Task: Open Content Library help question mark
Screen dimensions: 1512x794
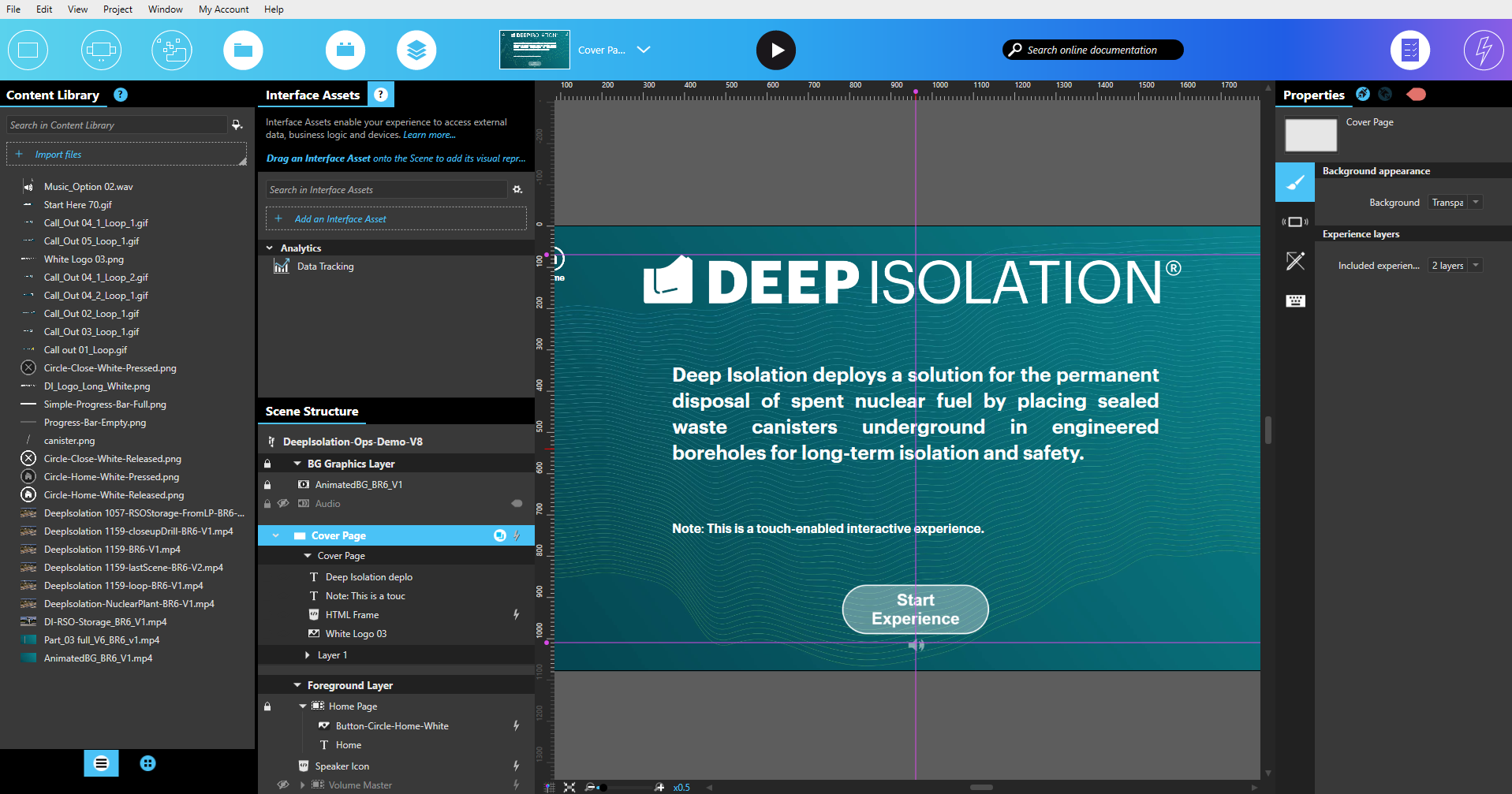Action: [x=121, y=95]
